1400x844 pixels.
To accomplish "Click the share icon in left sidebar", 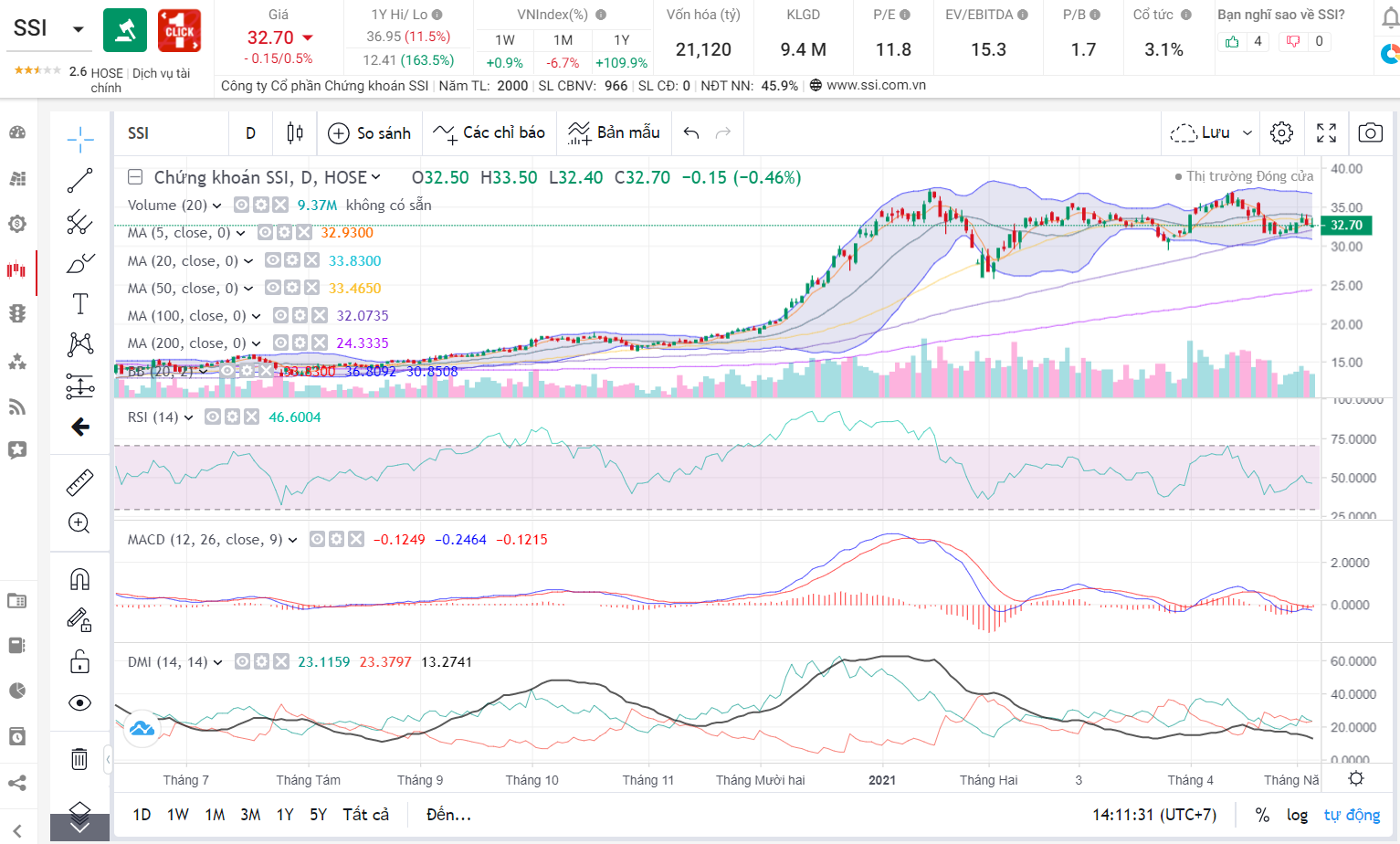I will coord(17,783).
